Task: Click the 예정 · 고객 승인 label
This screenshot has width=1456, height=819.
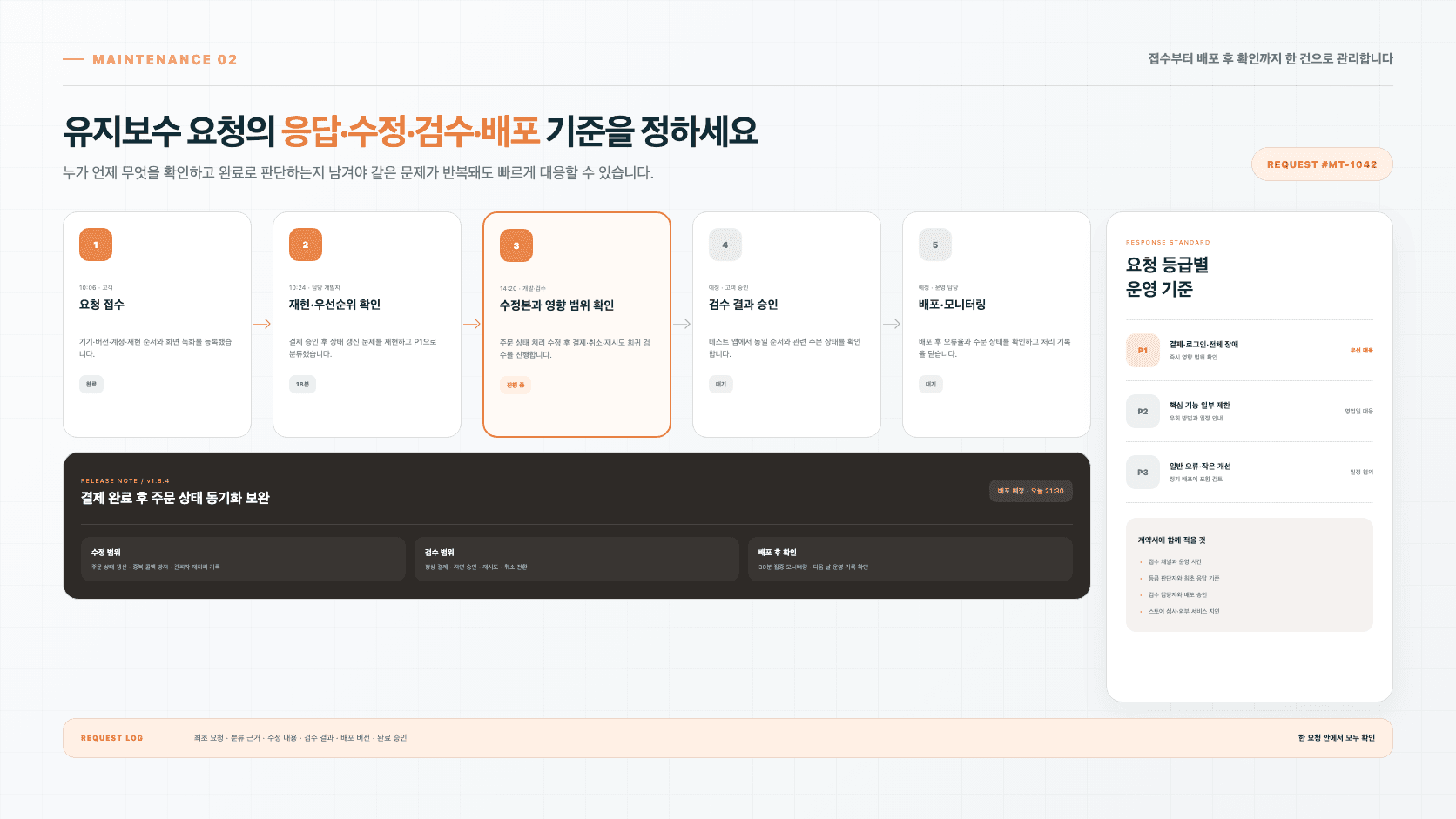Action: coord(728,287)
